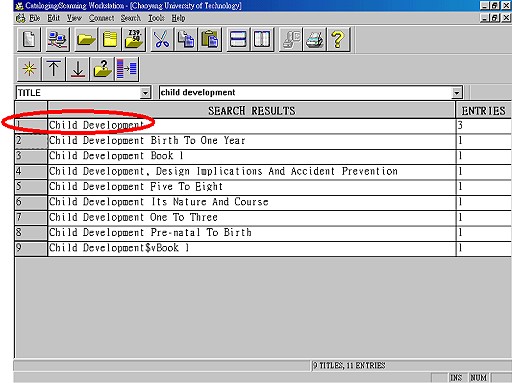Viewport: 512px width, 383px height.
Task: Open the Help menu
Action: pyautogui.click(x=178, y=18)
